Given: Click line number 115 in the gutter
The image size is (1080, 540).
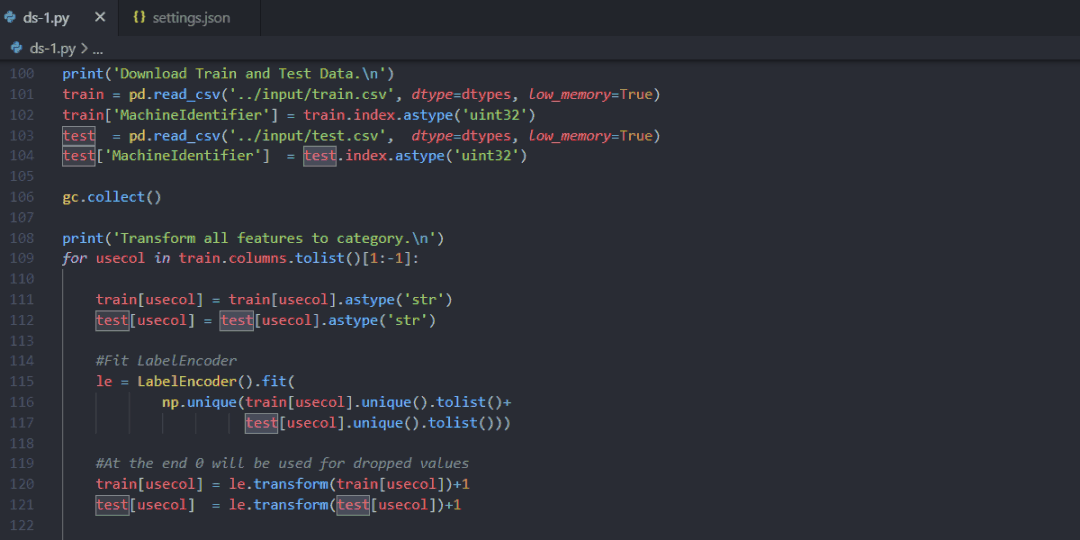Looking at the screenshot, I should pyautogui.click(x=22, y=382).
